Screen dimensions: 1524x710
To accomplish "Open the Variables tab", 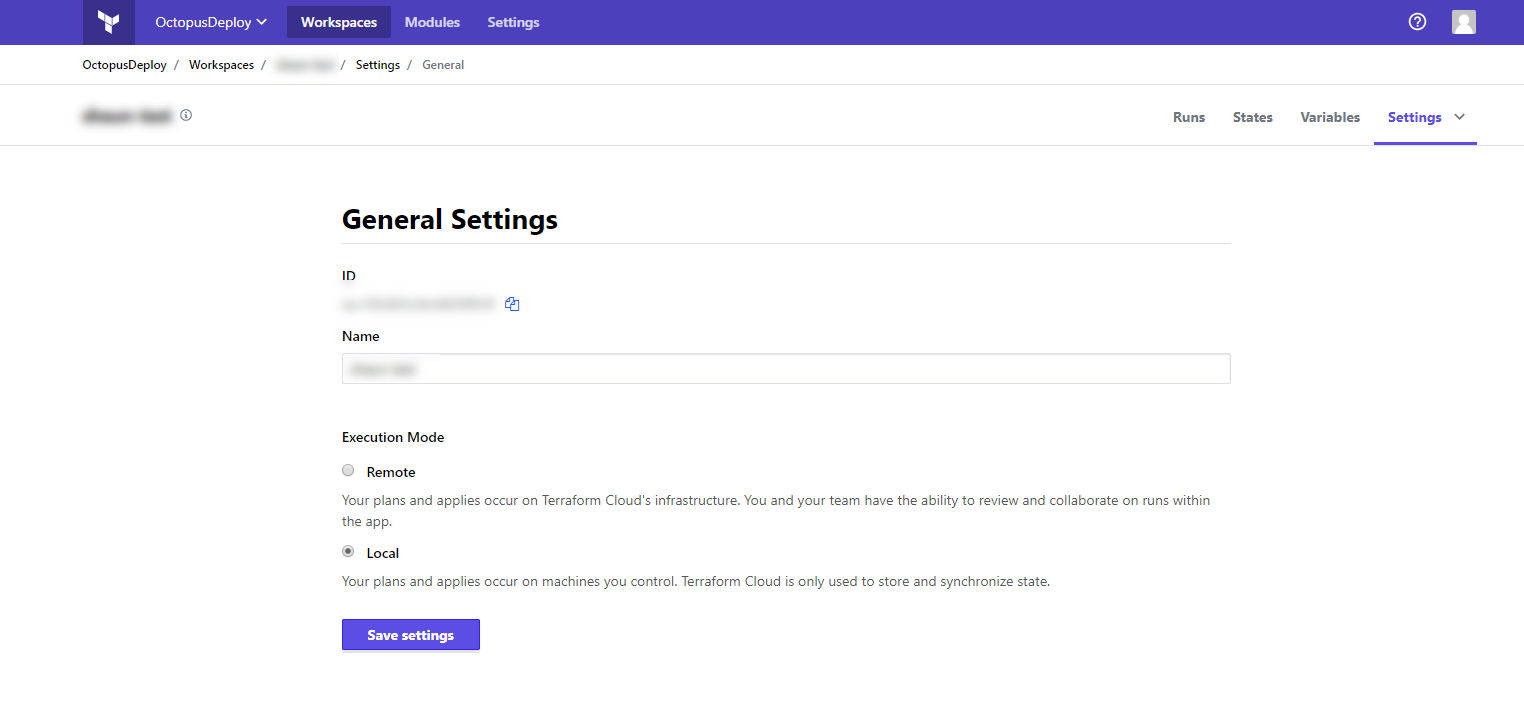I will (1330, 117).
